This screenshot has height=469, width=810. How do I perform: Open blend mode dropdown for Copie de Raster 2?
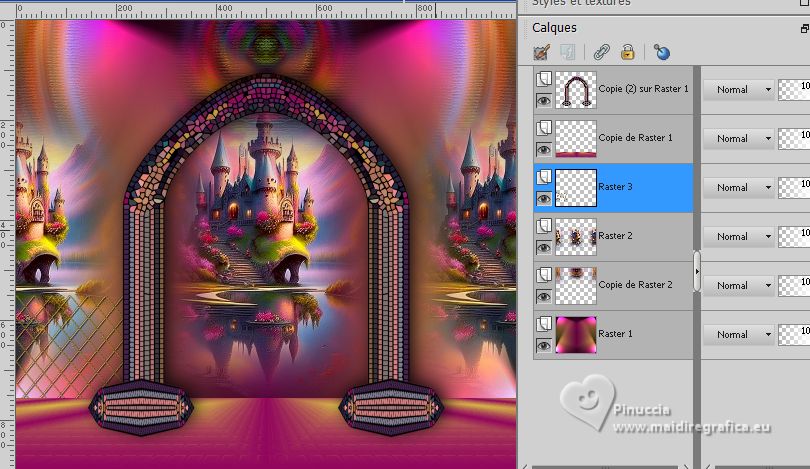coord(739,286)
